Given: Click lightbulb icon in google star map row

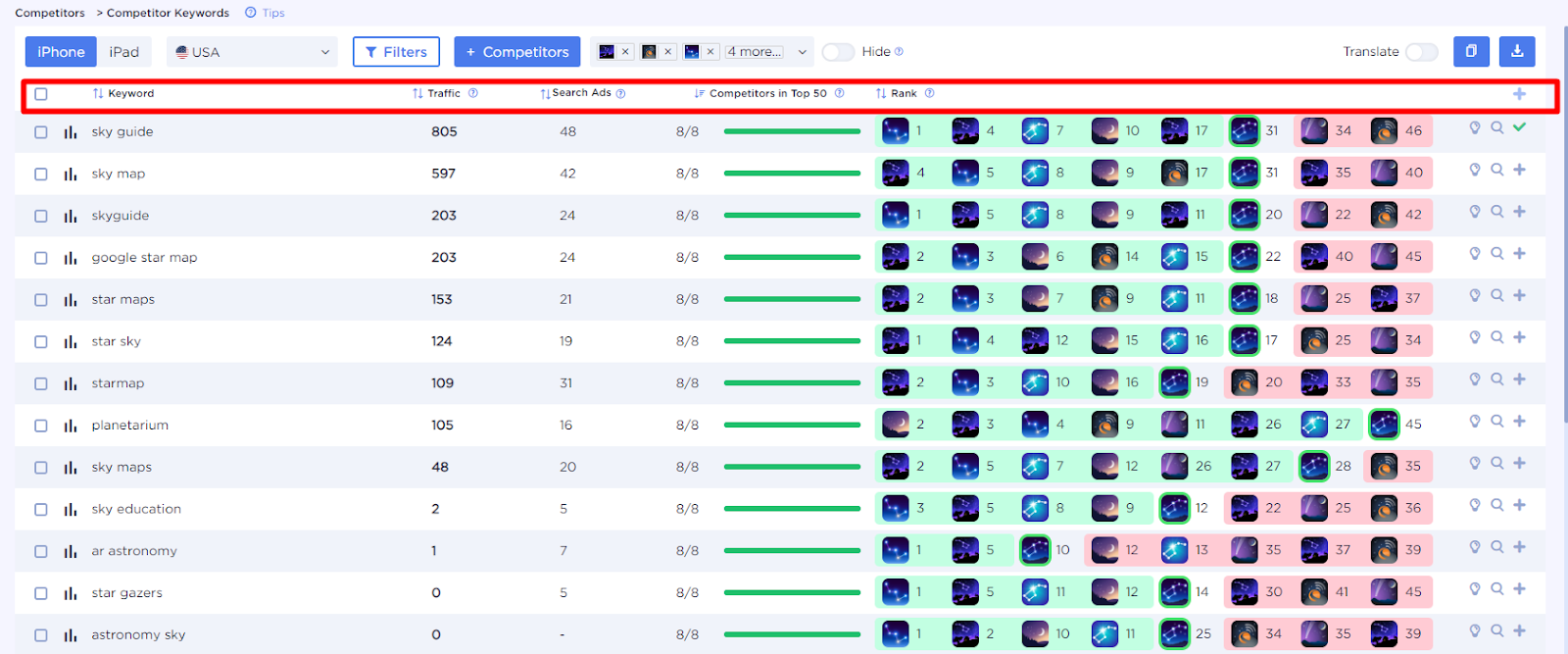Looking at the screenshot, I should [x=1474, y=253].
